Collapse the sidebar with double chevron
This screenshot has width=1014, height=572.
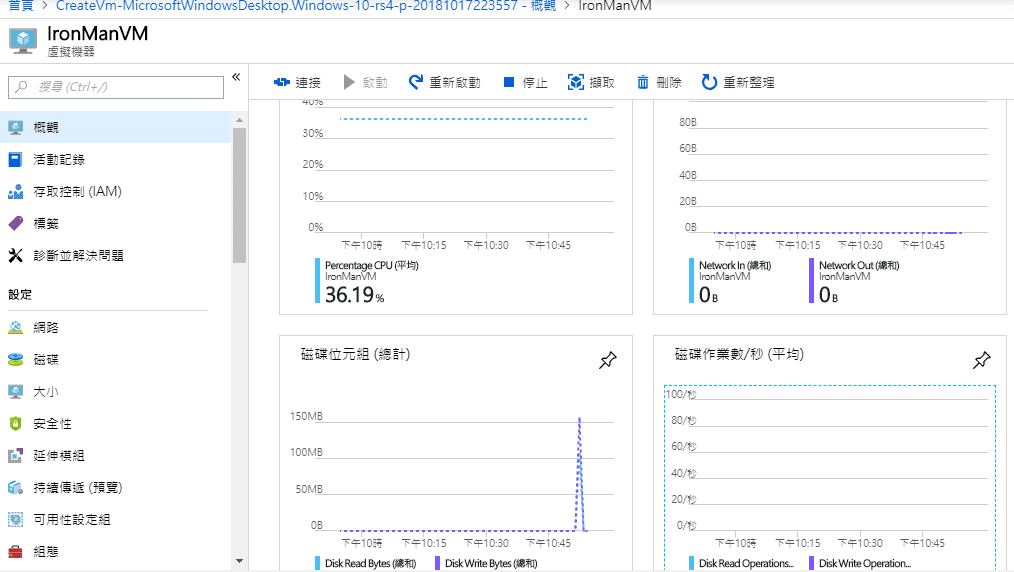tap(236, 77)
